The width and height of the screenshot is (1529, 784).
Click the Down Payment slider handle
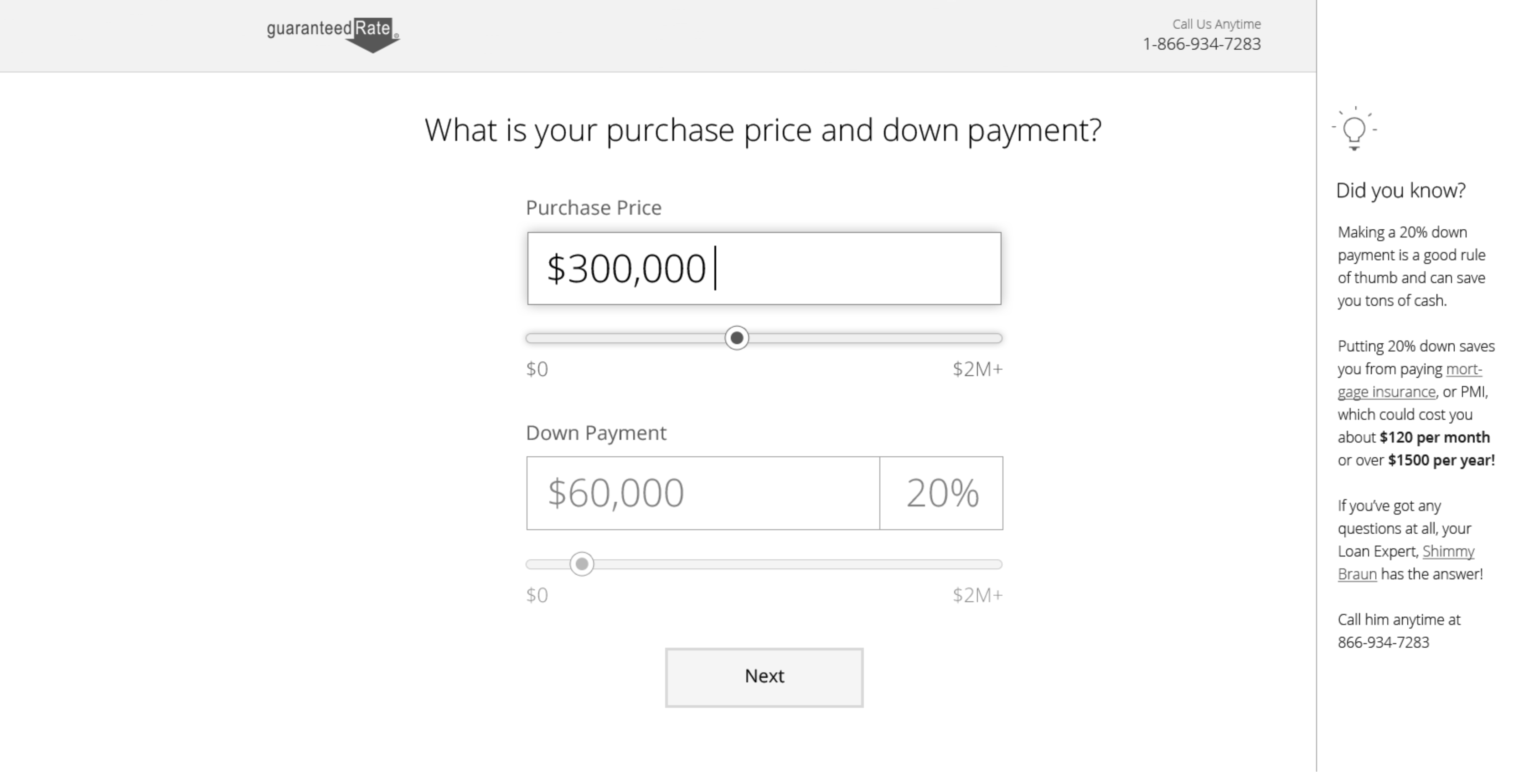tap(582, 564)
